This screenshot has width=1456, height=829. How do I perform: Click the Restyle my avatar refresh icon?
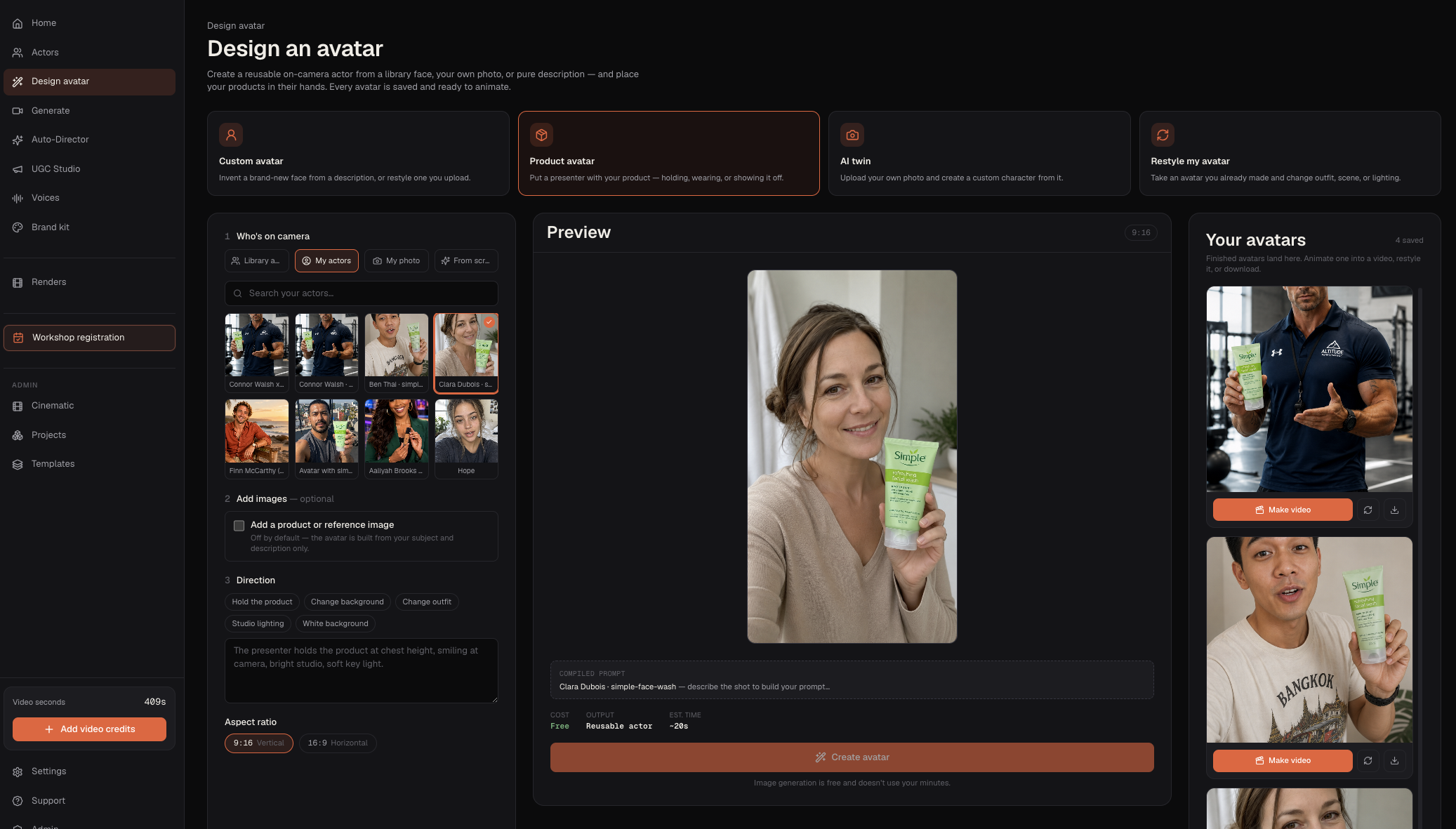[x=1163, y=135]
